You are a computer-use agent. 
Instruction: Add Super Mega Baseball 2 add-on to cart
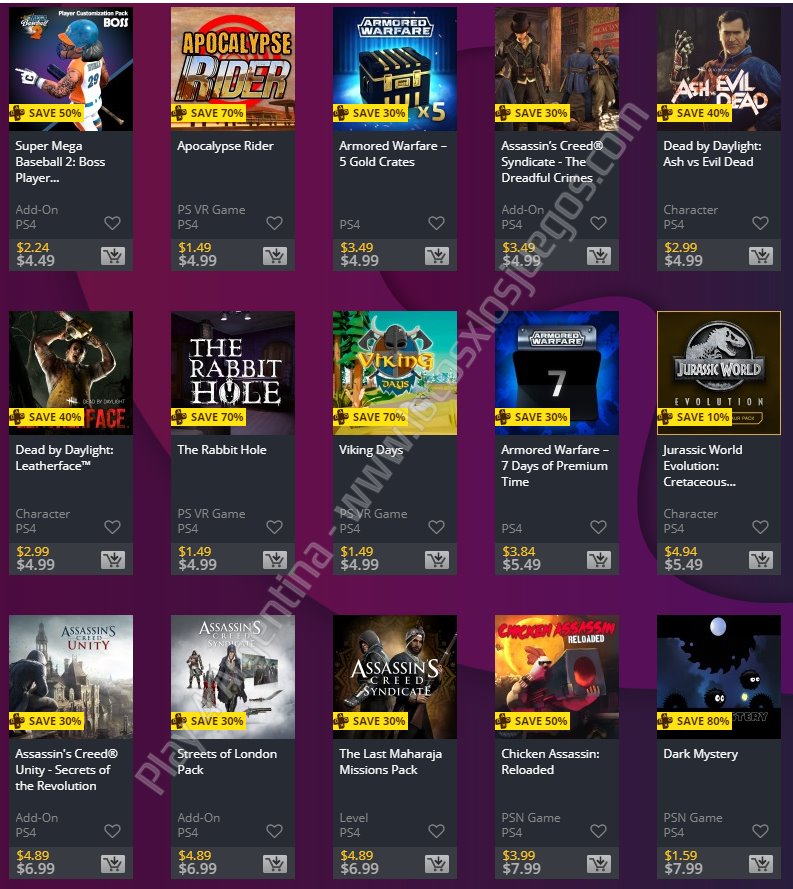pos(113,256)
